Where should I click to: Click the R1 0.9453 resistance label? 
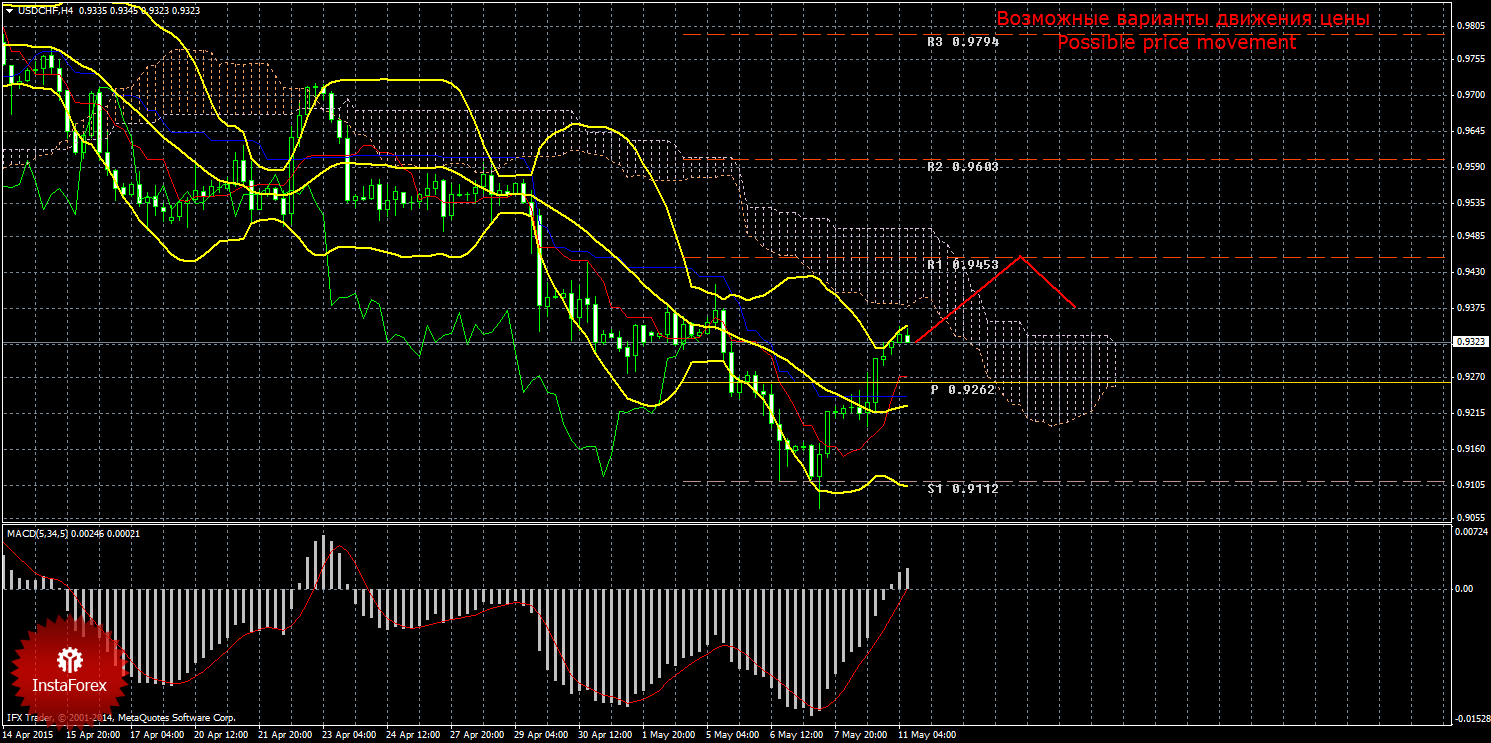coord(962,264)
